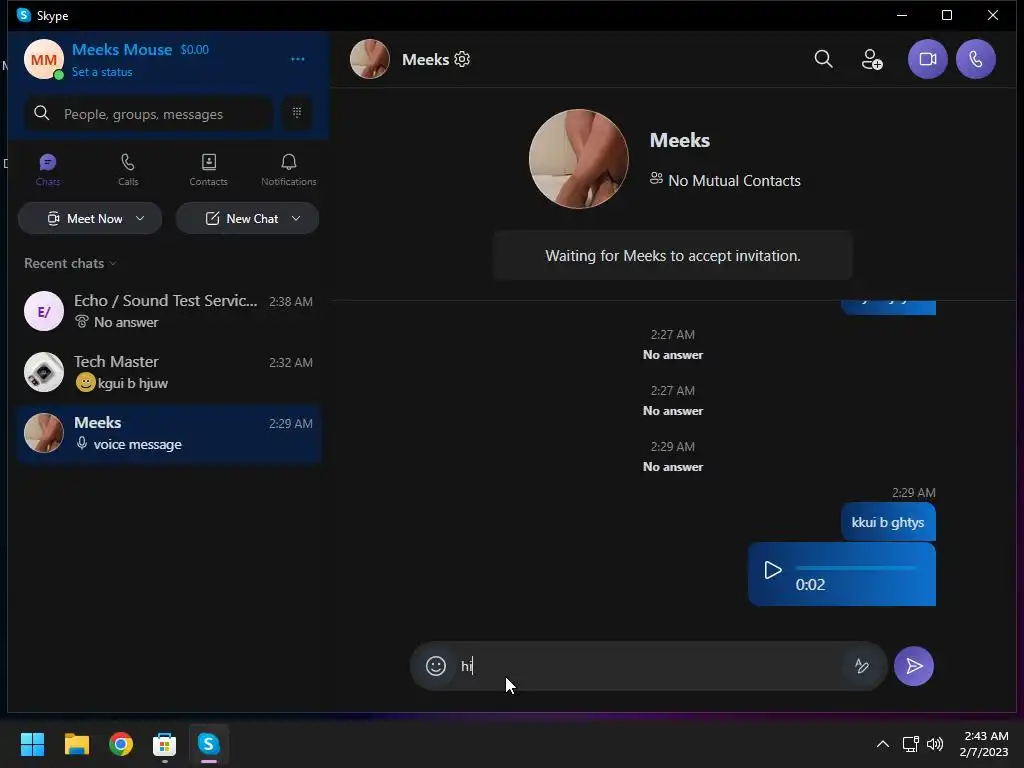
Task: Start an audio call with Meeks
Action: [976, 59]
